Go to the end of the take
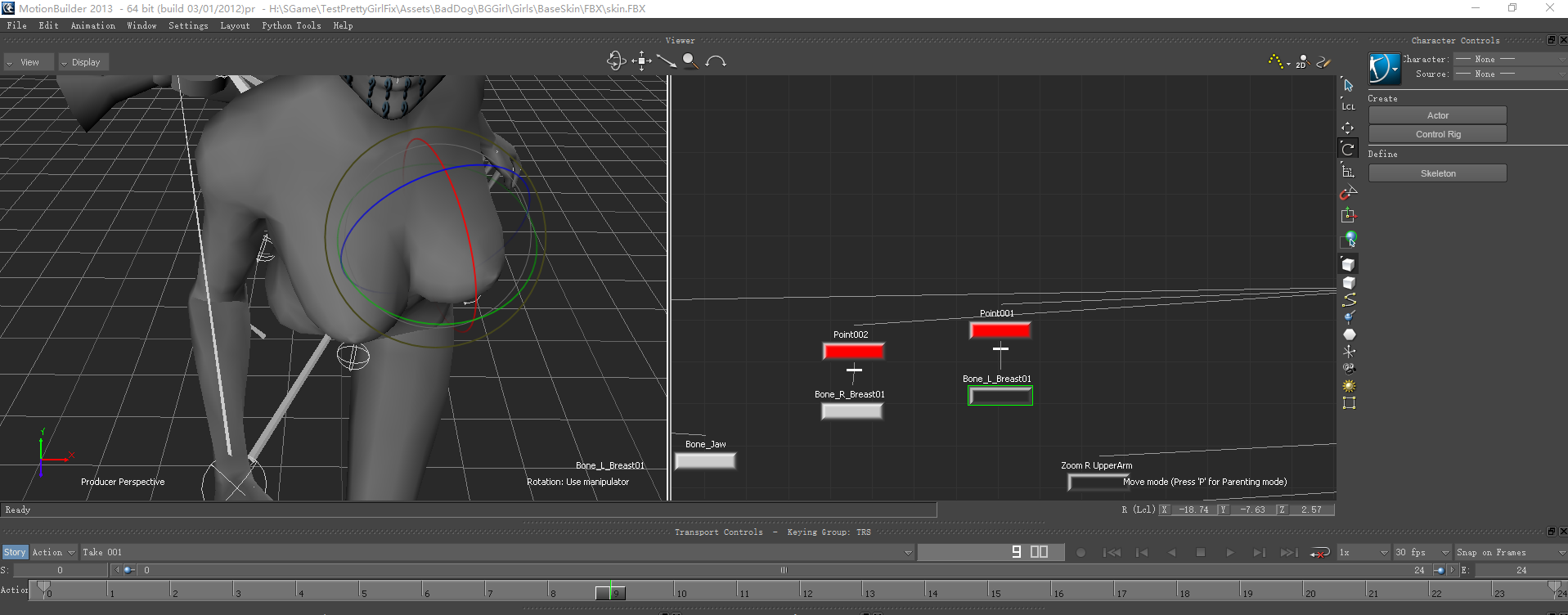The image size is (1568, 615). (1289, 553)
